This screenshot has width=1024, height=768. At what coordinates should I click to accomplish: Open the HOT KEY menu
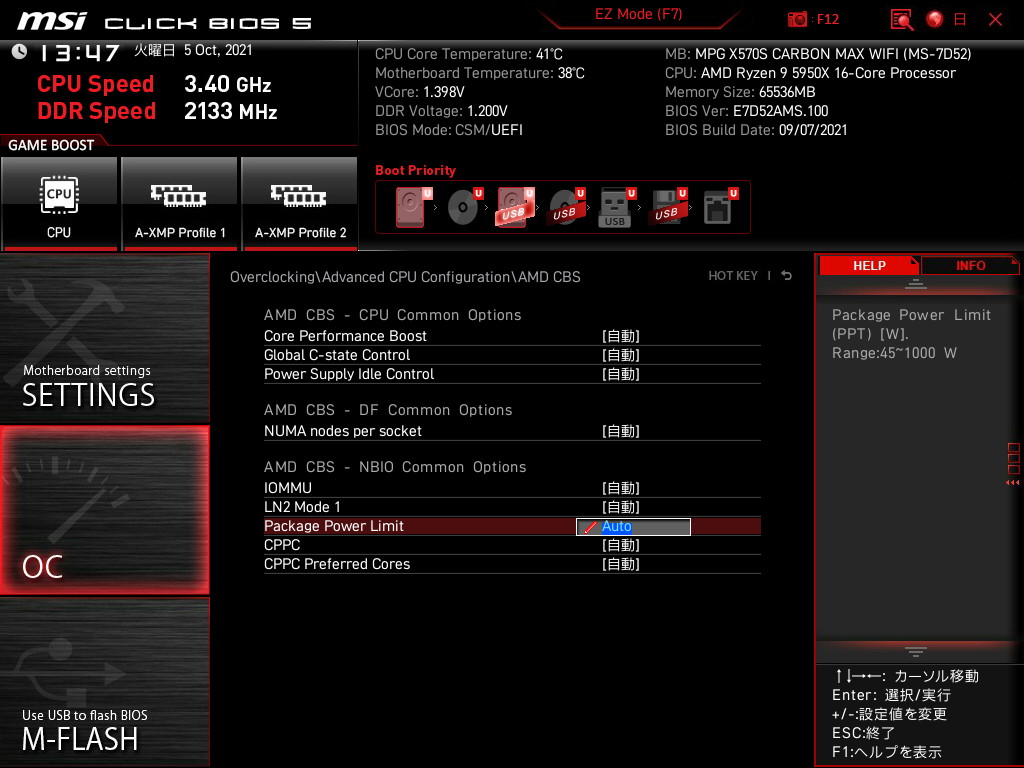click(733, 276)
